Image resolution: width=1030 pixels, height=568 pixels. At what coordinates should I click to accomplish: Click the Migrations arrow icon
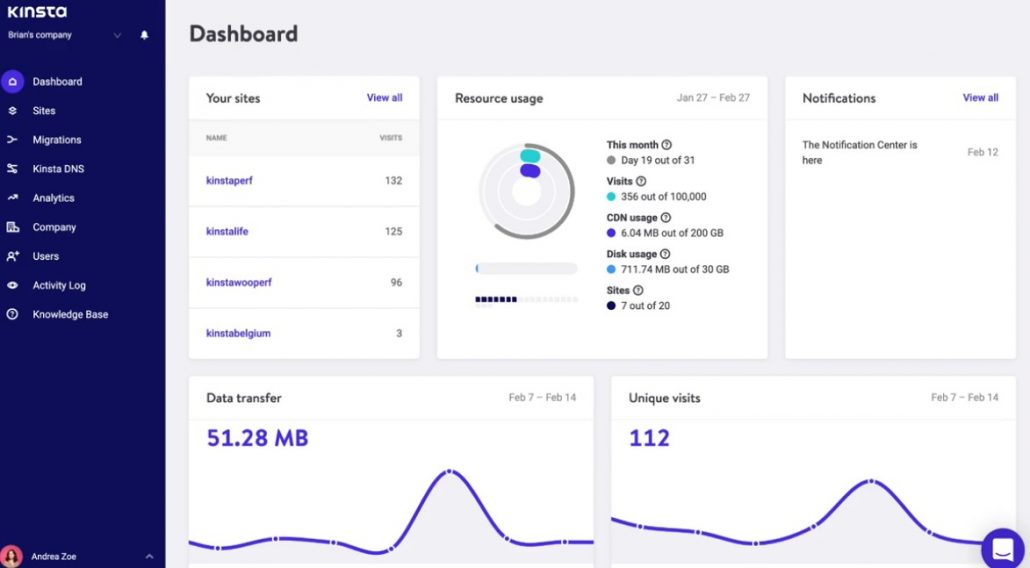pos(12,140)
